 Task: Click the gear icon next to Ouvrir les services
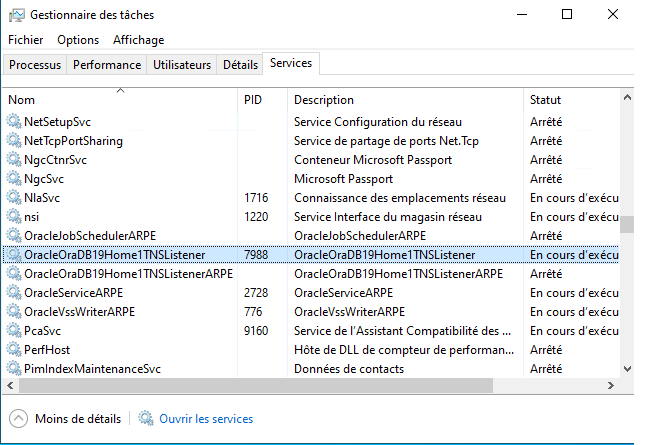(x=146, y=418)
